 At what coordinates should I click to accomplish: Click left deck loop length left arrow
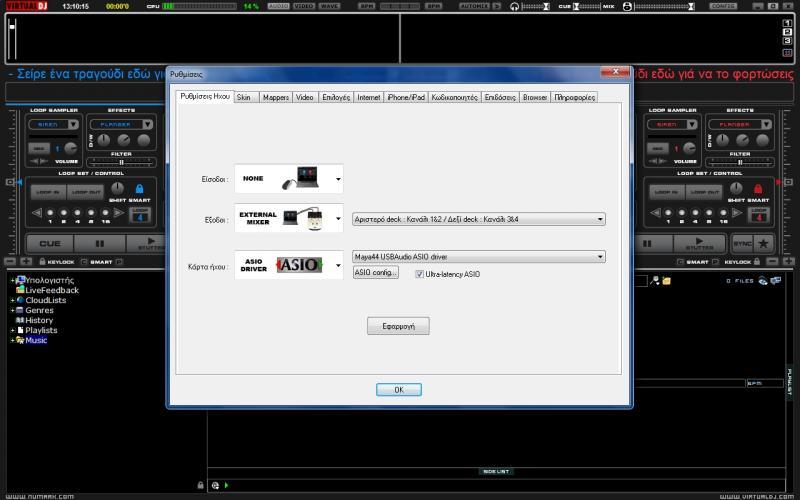[x=37, y=213]
